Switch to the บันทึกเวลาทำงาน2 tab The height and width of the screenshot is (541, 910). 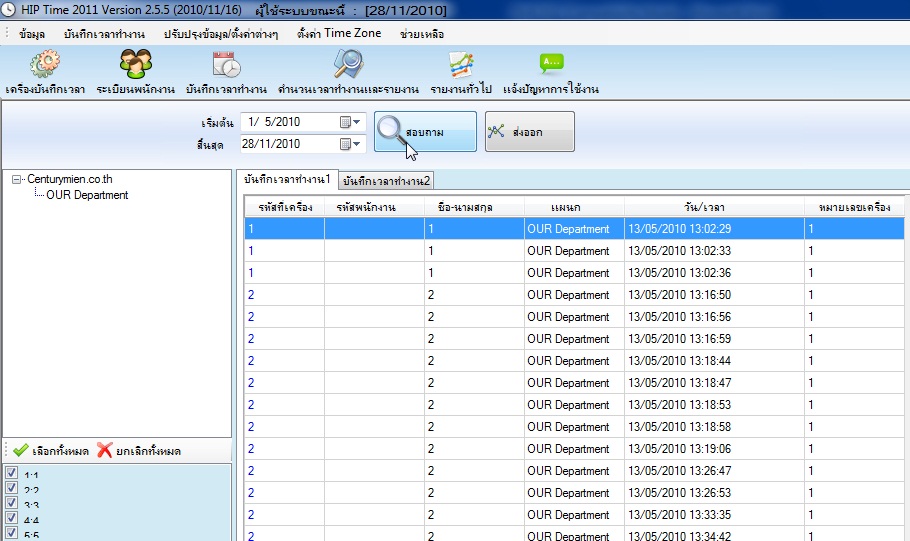(387, 180)
